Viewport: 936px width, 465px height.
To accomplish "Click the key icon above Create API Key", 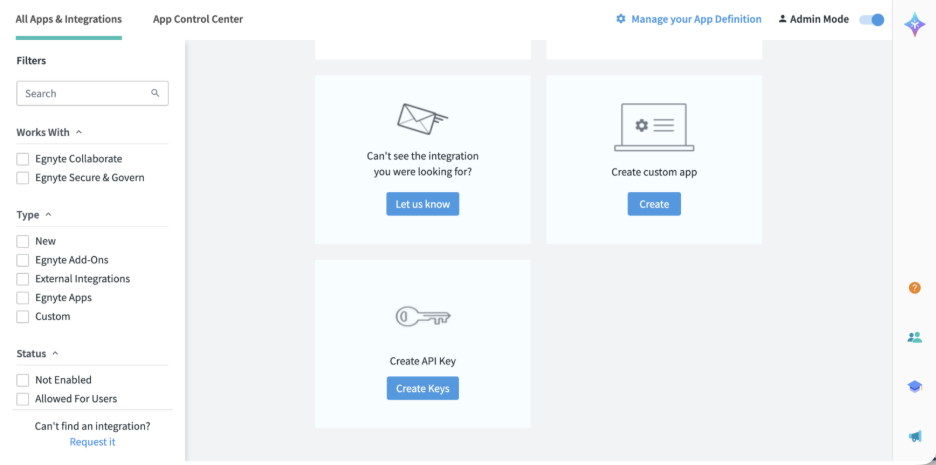I will tap(423, 316).
